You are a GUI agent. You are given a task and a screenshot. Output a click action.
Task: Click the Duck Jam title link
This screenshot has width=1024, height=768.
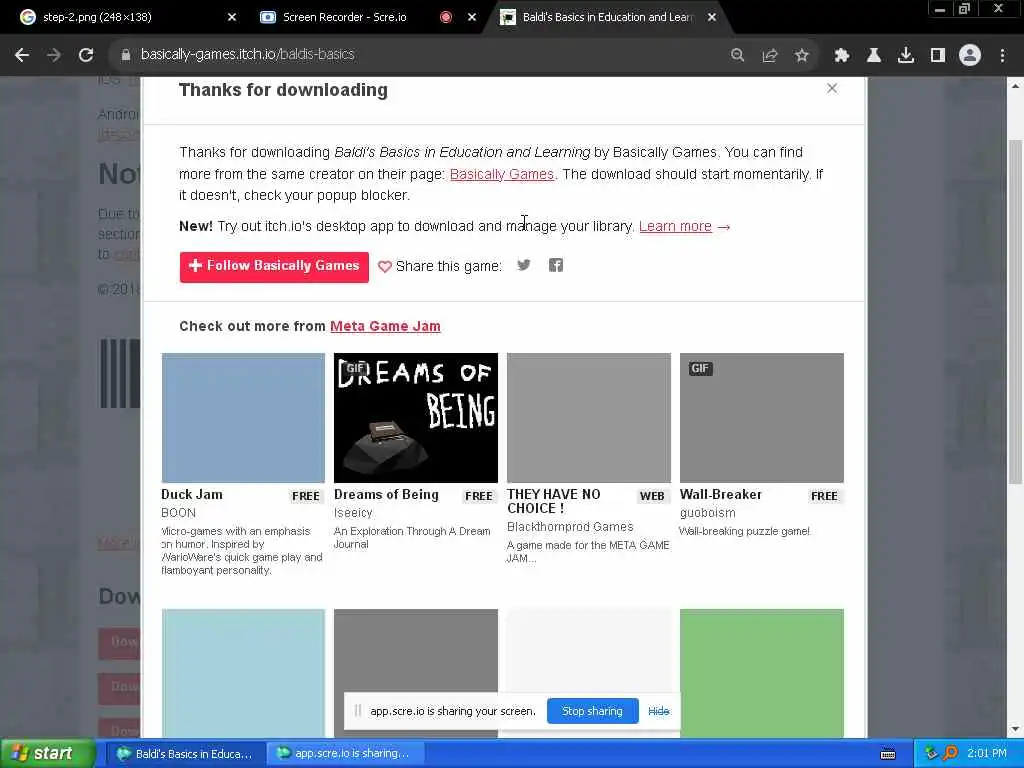point(192,494)
